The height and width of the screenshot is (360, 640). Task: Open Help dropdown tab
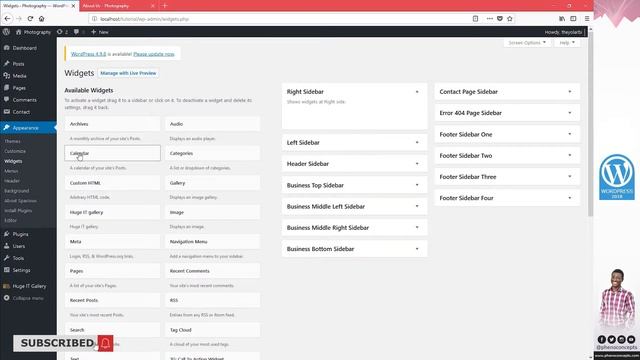coord(567,42)
